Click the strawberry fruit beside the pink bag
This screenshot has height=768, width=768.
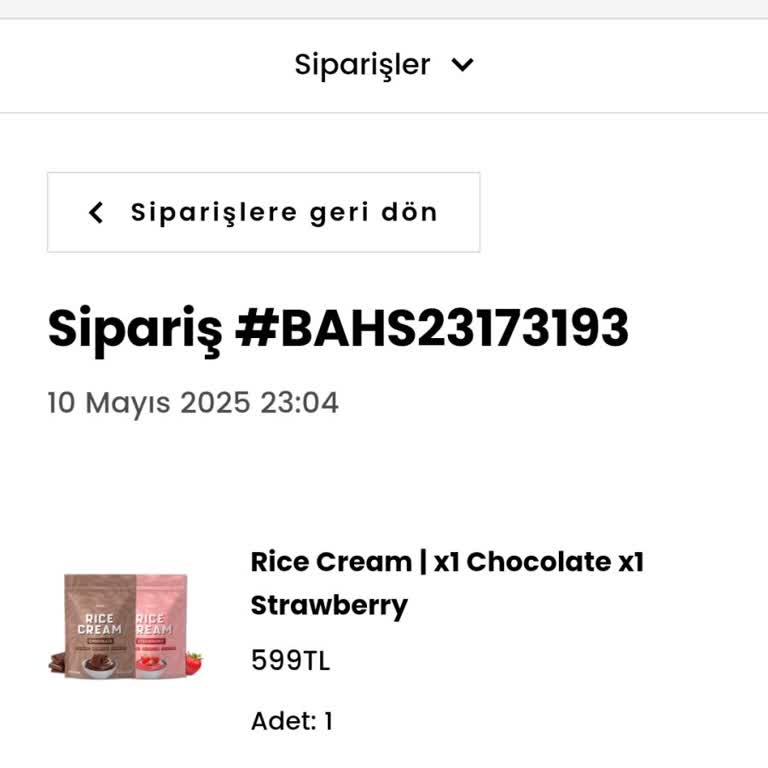pyautogui.click(x=194, y=663)
